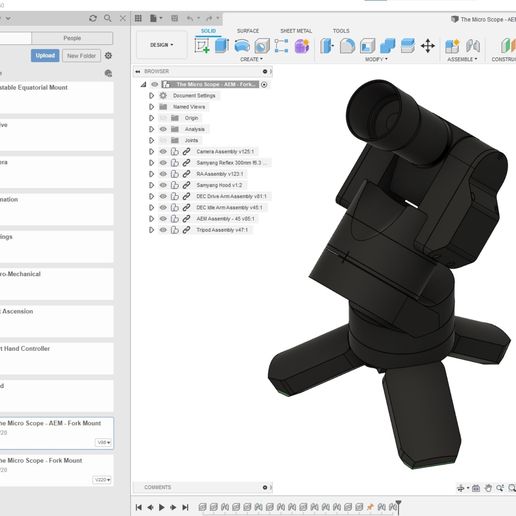Select the Pan hand tool
This screenshot has width=516, height=516.
[488, 488]
